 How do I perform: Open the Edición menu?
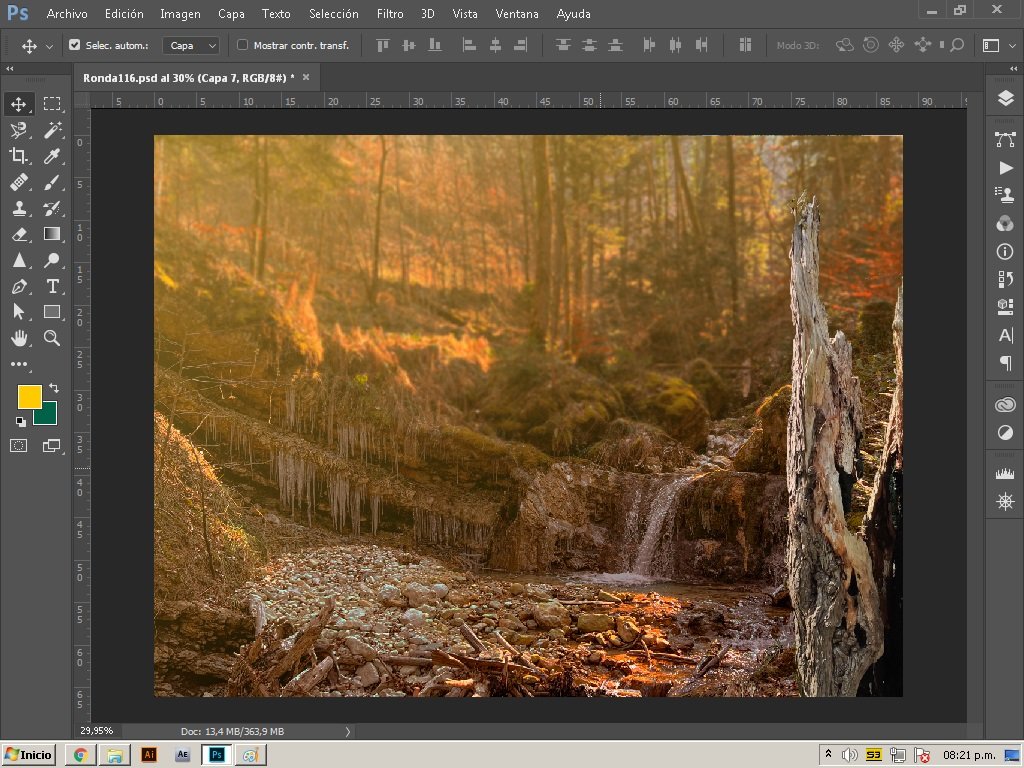point(124,14)
